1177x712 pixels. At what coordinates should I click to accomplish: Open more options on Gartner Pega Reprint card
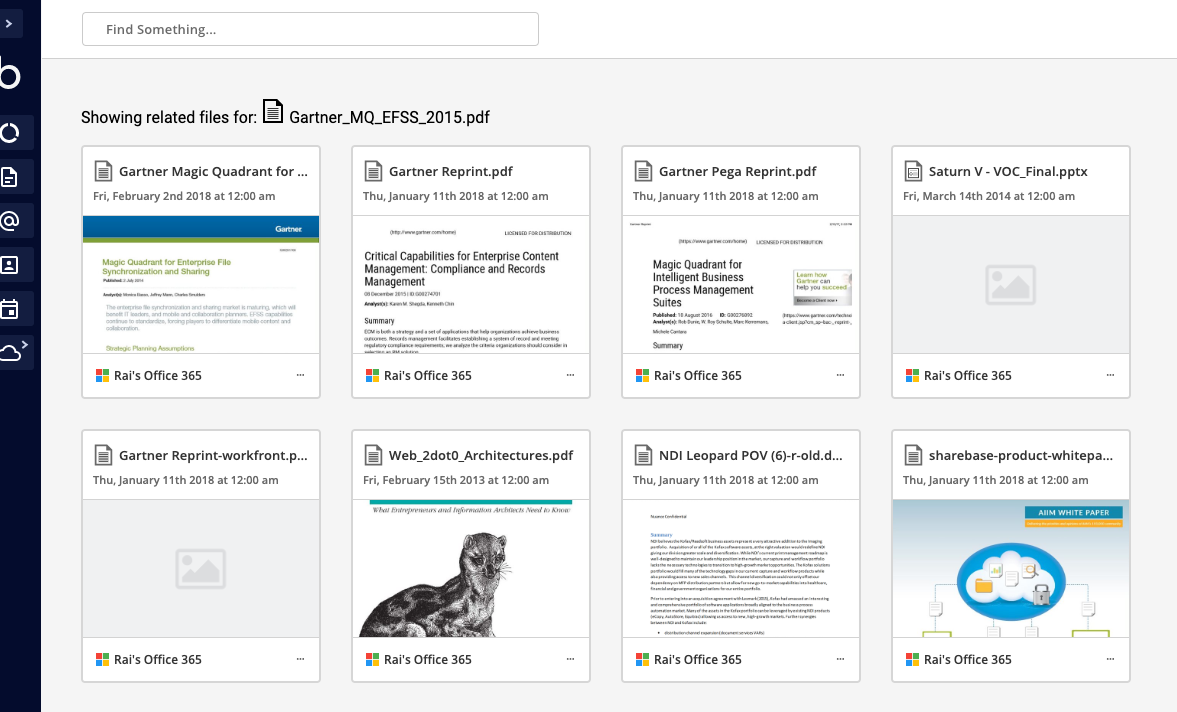(x=840, y=375)
